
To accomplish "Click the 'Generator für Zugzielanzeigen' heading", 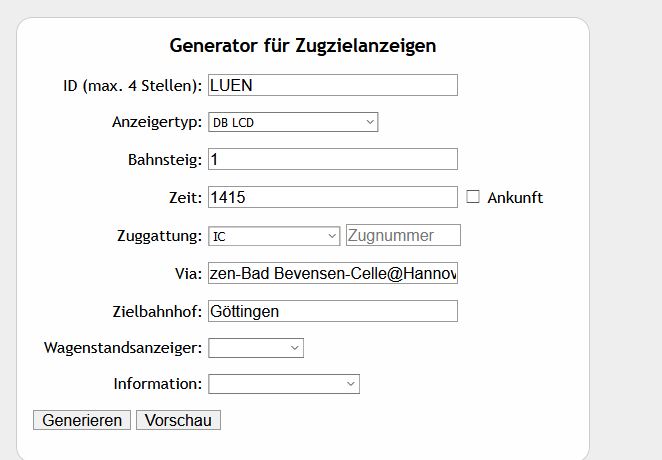I will tap(303, 45).
